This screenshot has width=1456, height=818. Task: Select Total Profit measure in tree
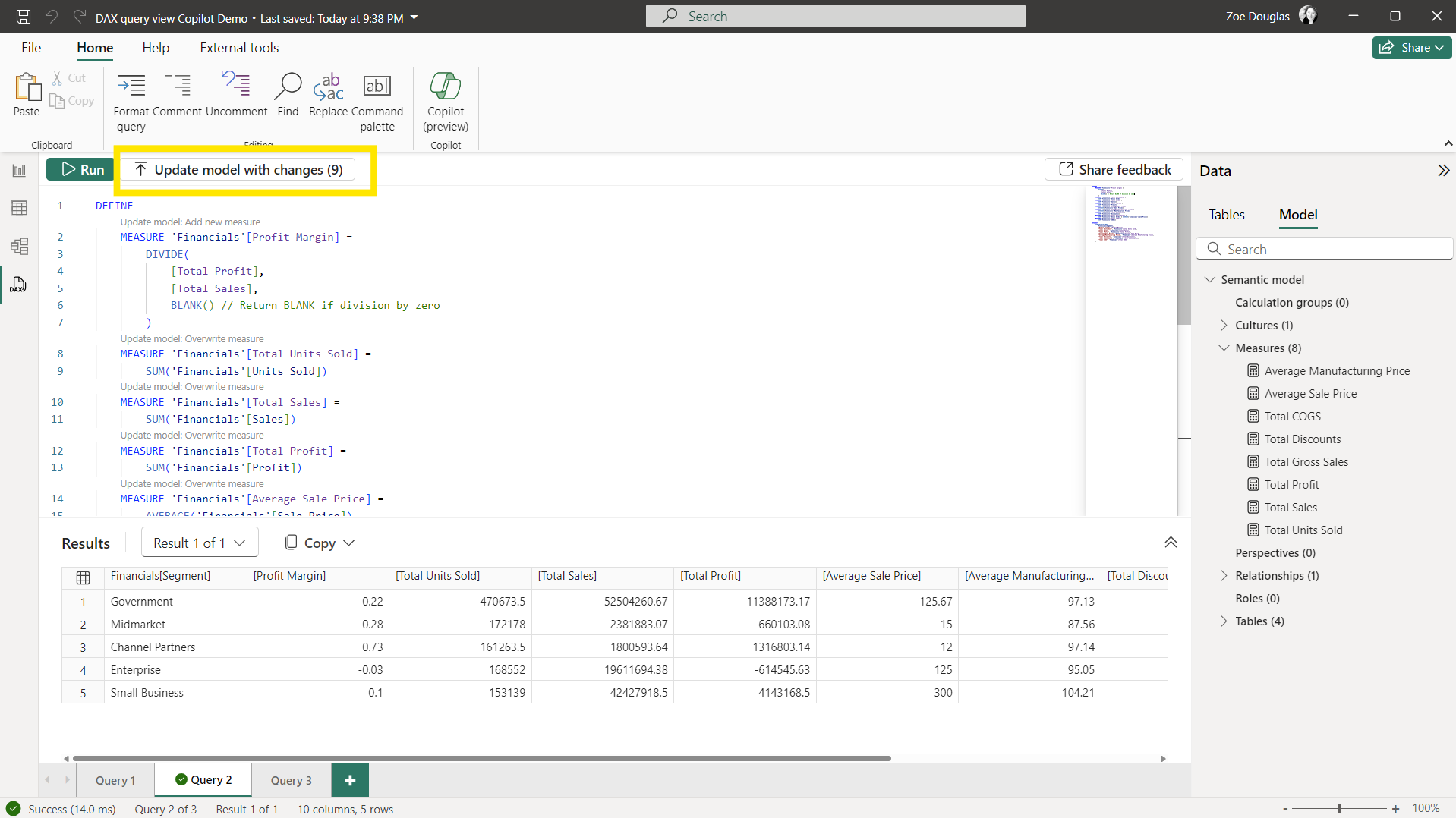1291,484
